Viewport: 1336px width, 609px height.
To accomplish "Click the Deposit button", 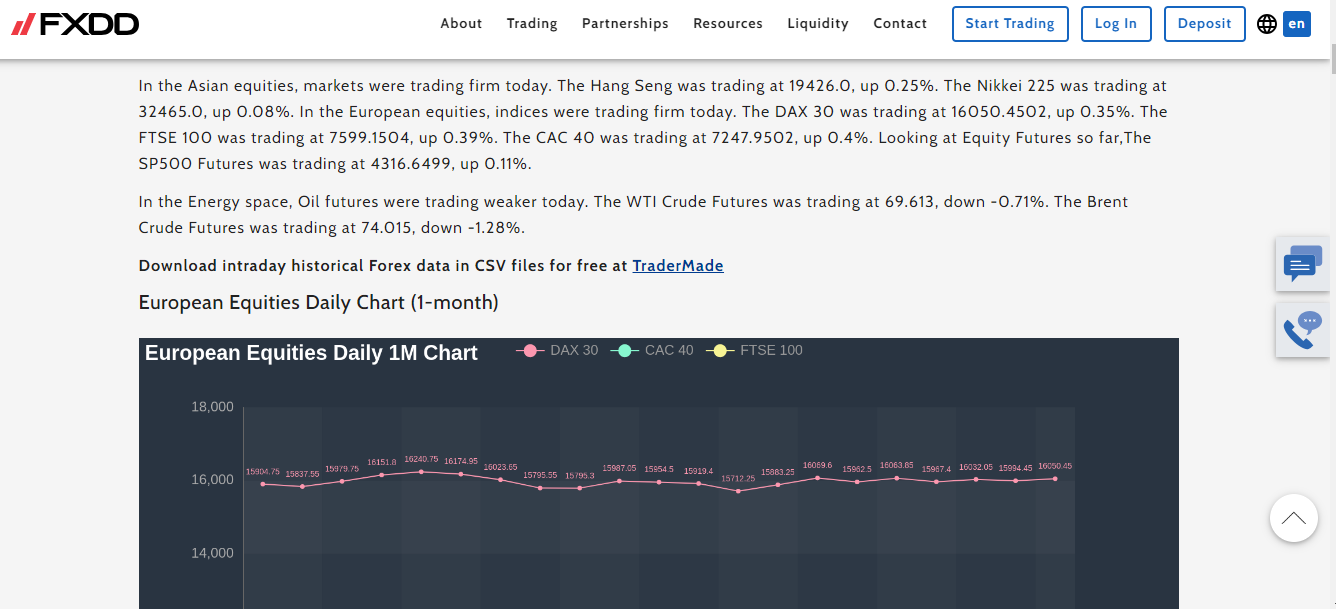I will tap(1204, 24).
